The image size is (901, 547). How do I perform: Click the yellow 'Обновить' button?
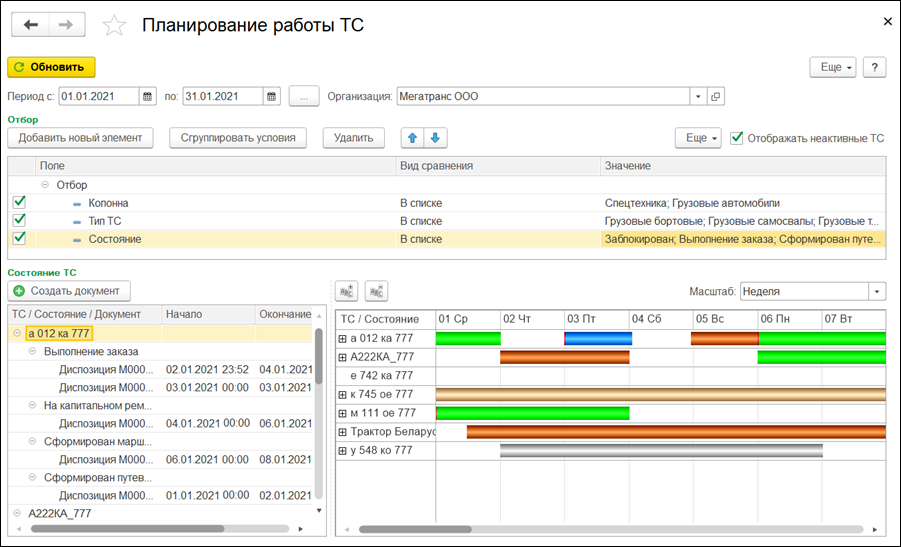pyautogui.click(x=51, y=67)
